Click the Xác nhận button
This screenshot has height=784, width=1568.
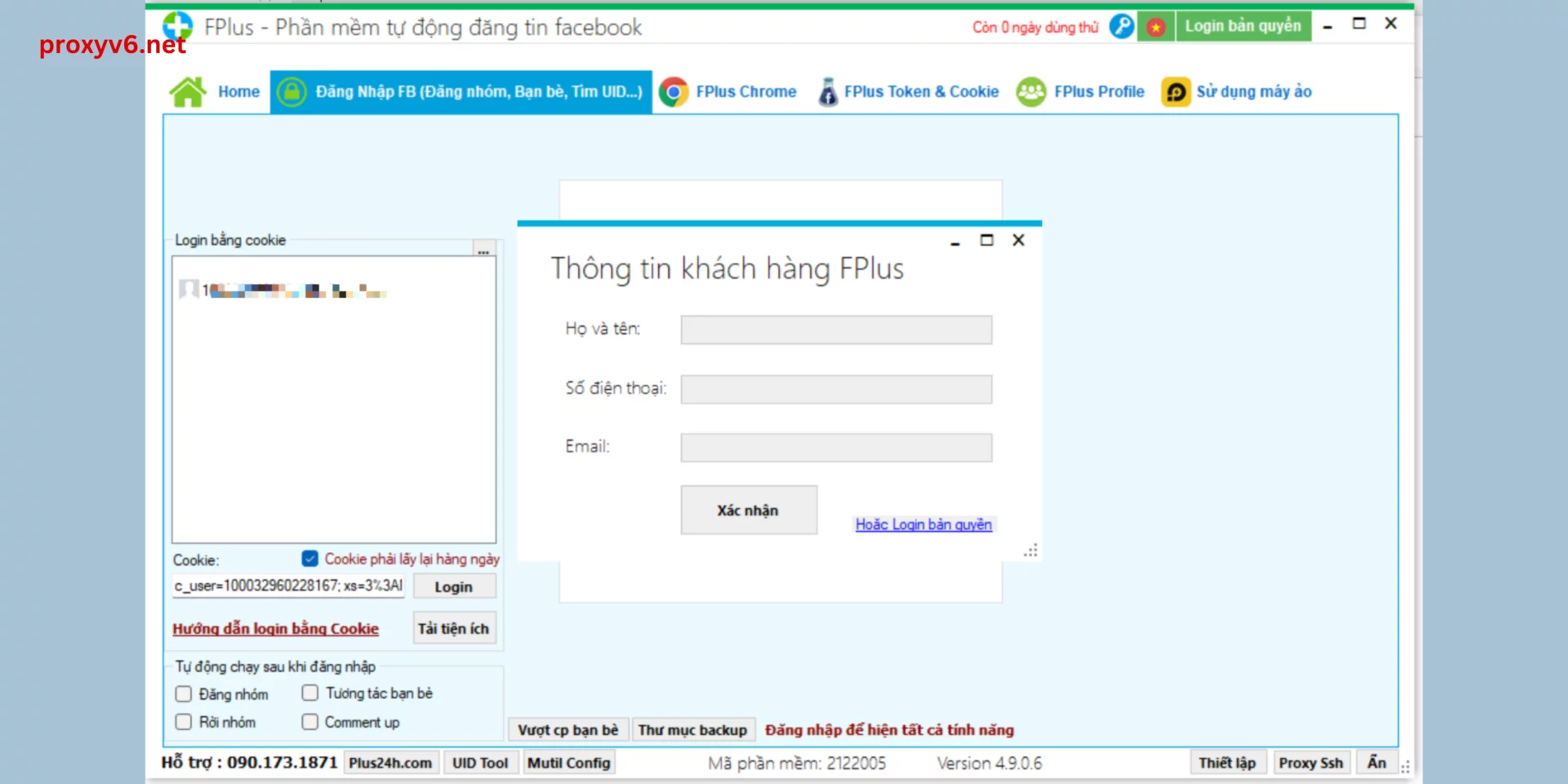[749, 510]
